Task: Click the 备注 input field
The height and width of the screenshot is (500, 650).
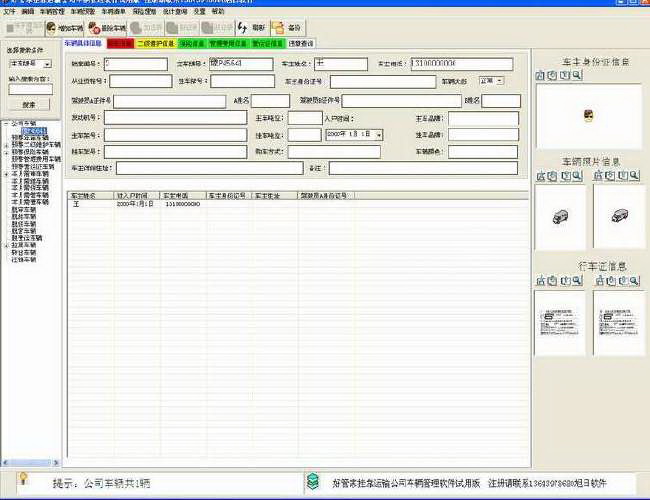Action: [423, 168]
